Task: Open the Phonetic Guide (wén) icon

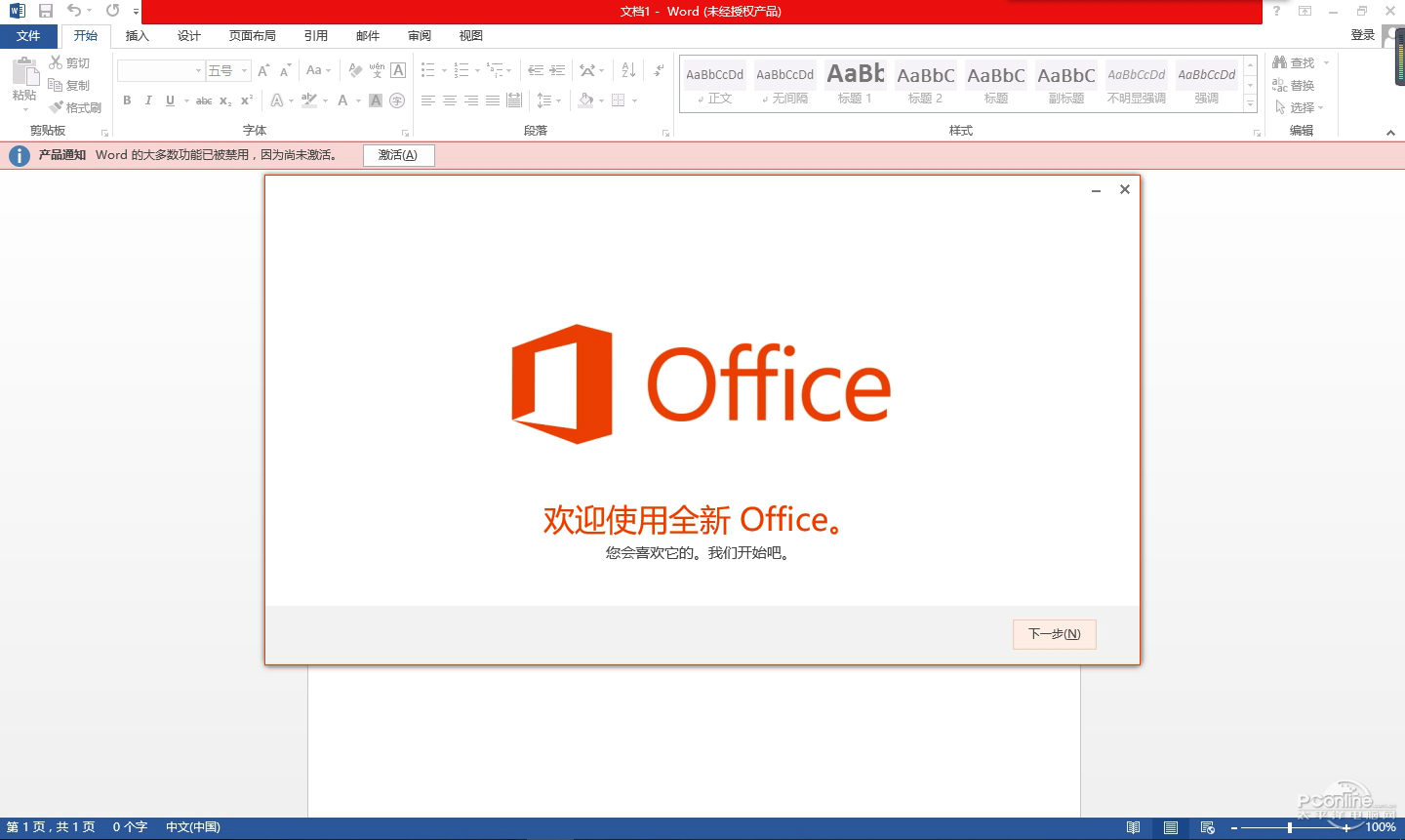Action: coord(377,70)
